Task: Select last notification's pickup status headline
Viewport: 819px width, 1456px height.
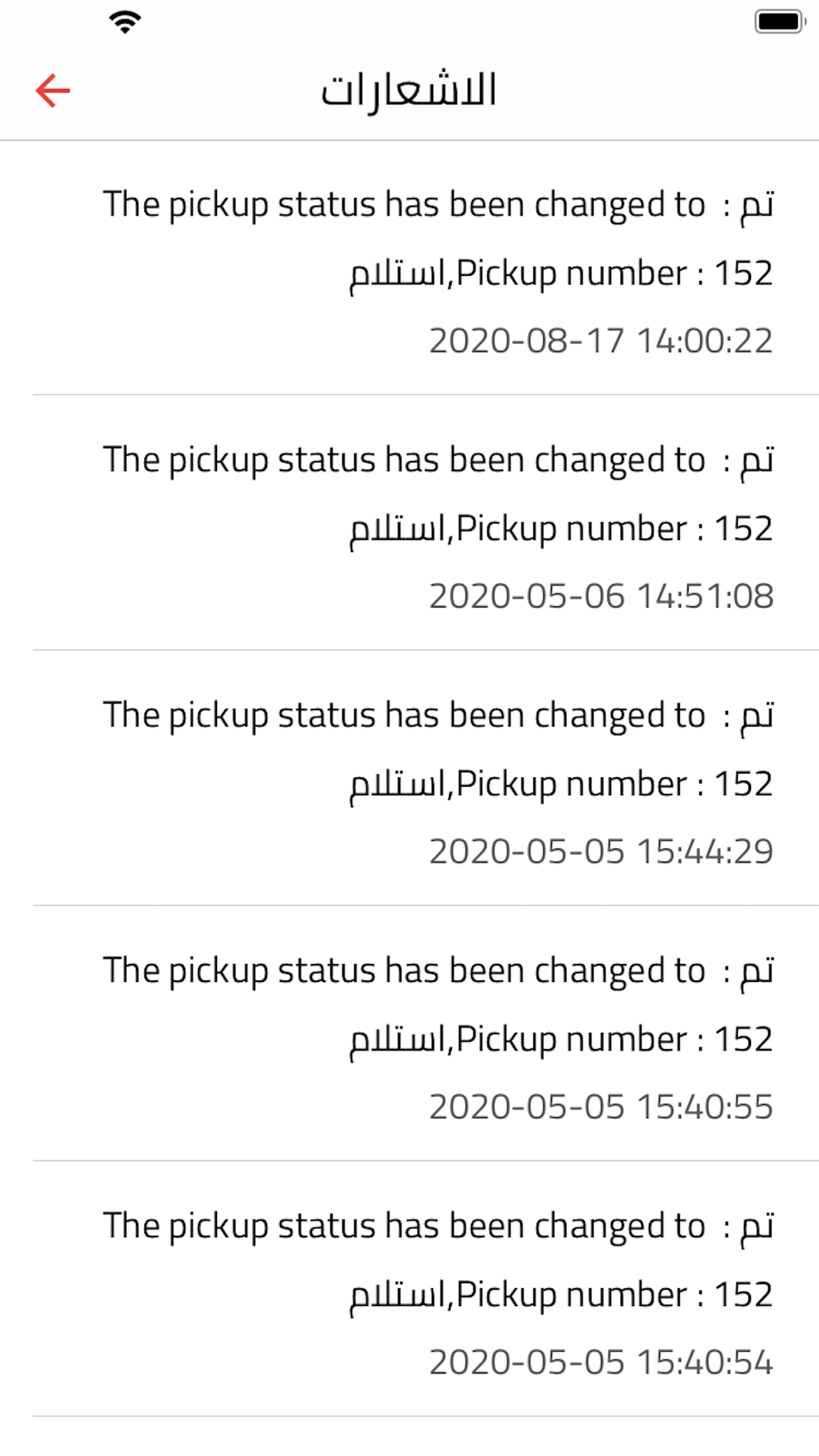Action: (438, 1227)
